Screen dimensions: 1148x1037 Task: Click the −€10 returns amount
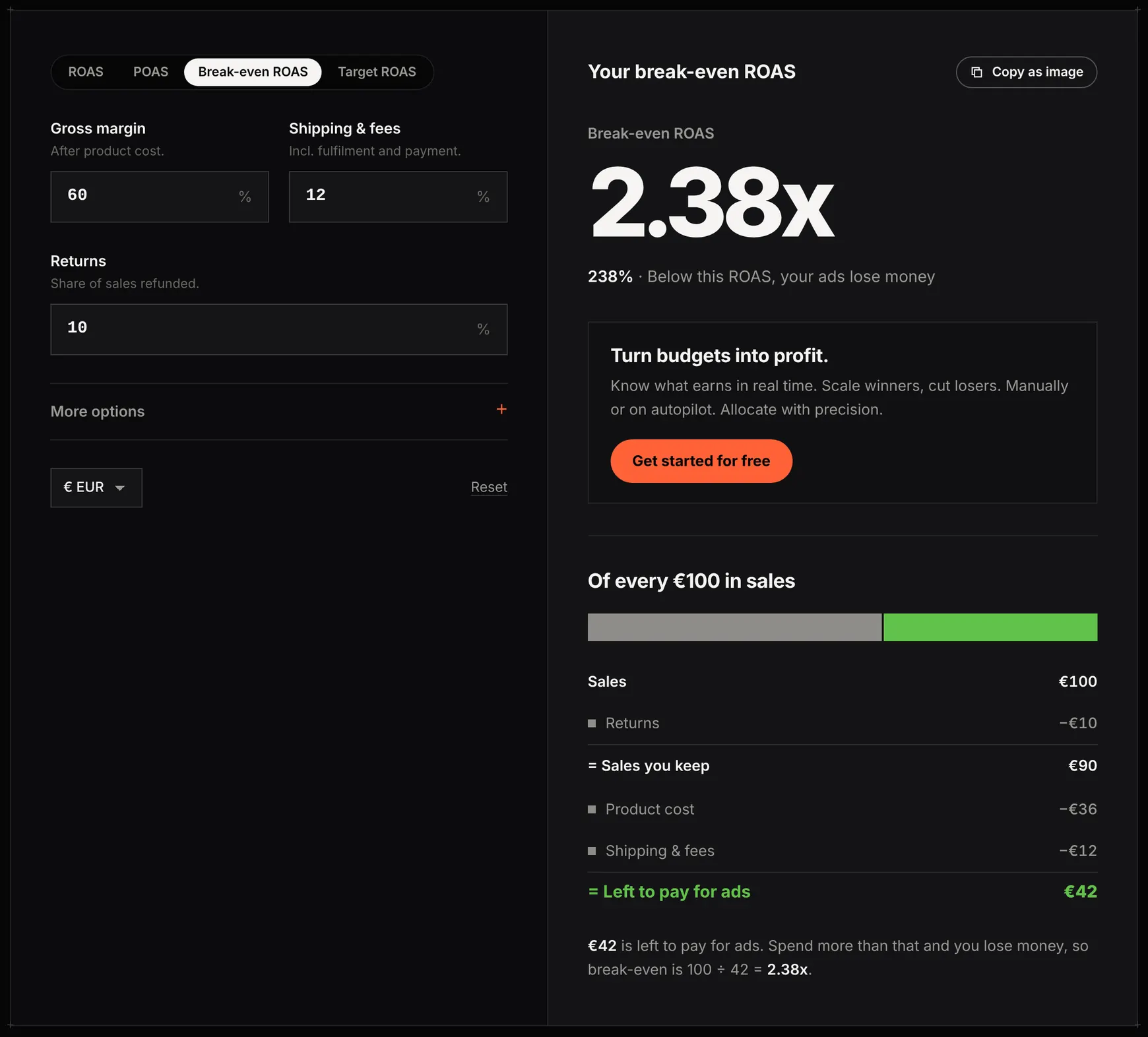point(1078,723)
